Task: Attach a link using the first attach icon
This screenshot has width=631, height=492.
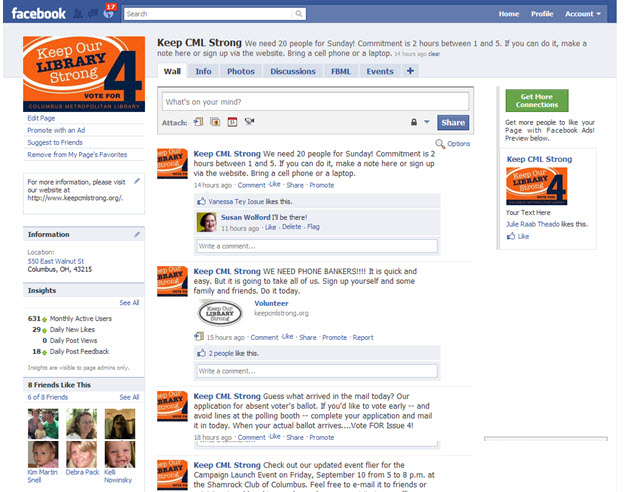Action: pyautogui.click(x=198, y=122)
